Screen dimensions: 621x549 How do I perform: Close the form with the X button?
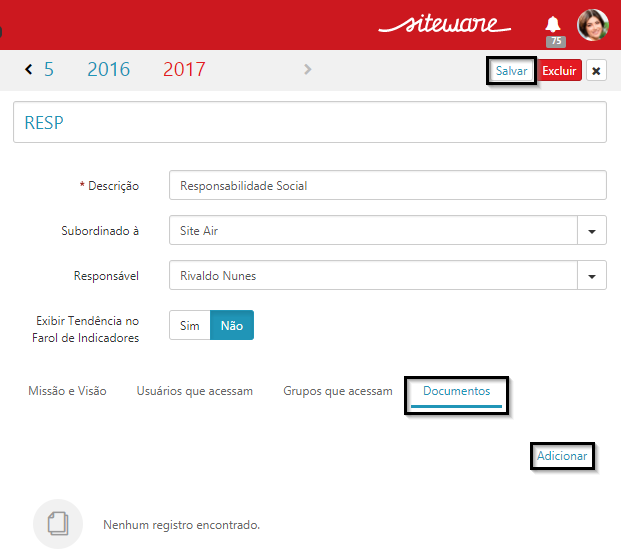pyautogui.click(x=596, y=71)
